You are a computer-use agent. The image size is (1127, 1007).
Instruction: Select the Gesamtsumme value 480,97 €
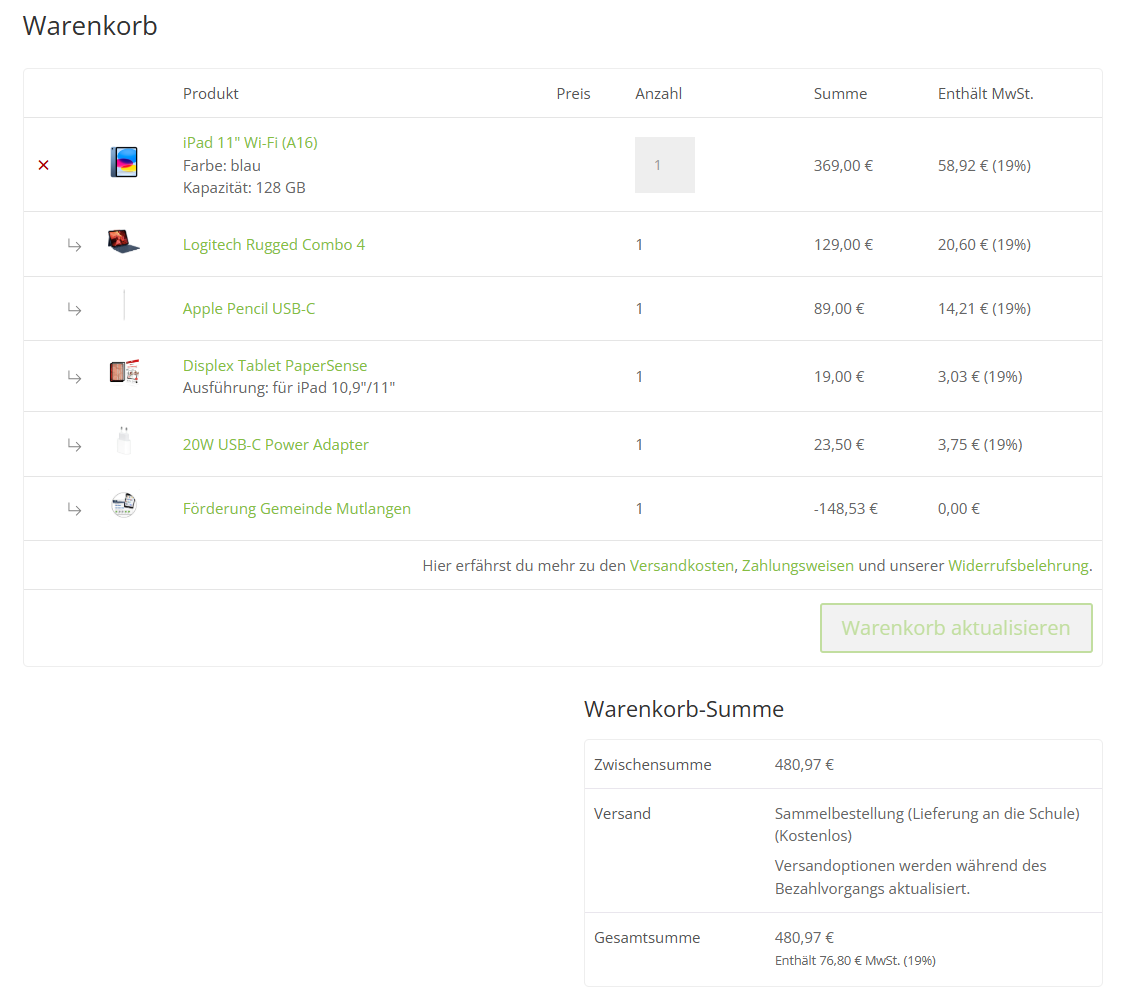click(x=804, y=937)
